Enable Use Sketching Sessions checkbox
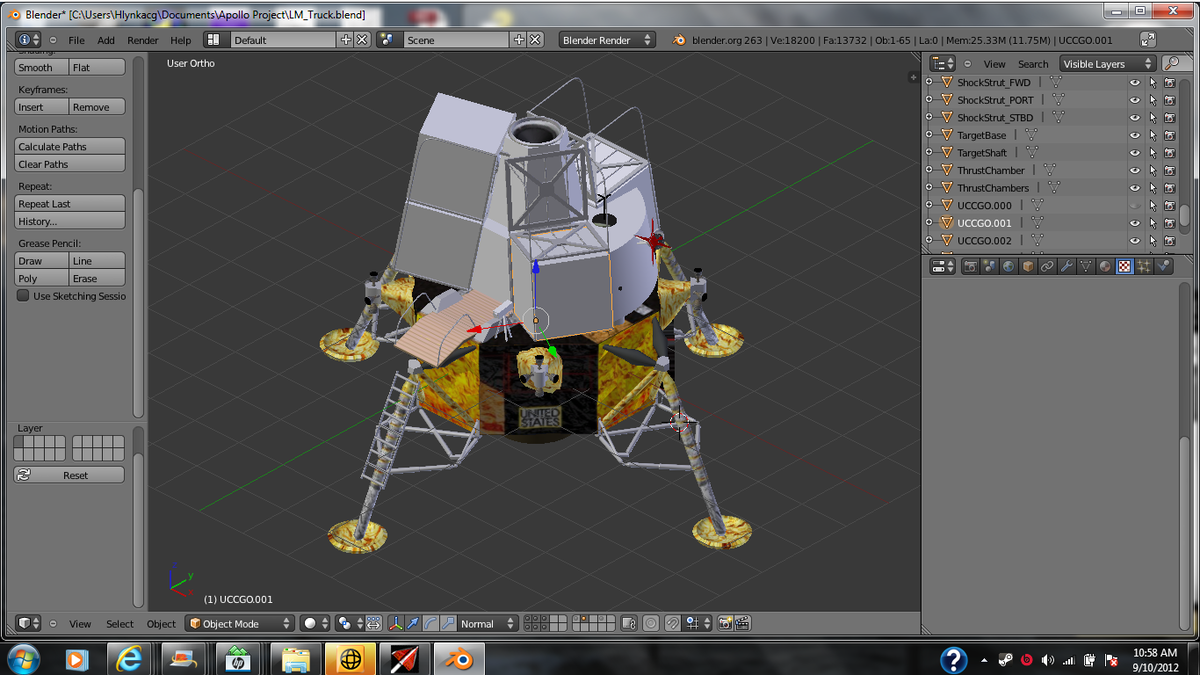The width and height of the screenshot is (1200, 675). pos(23,296)
